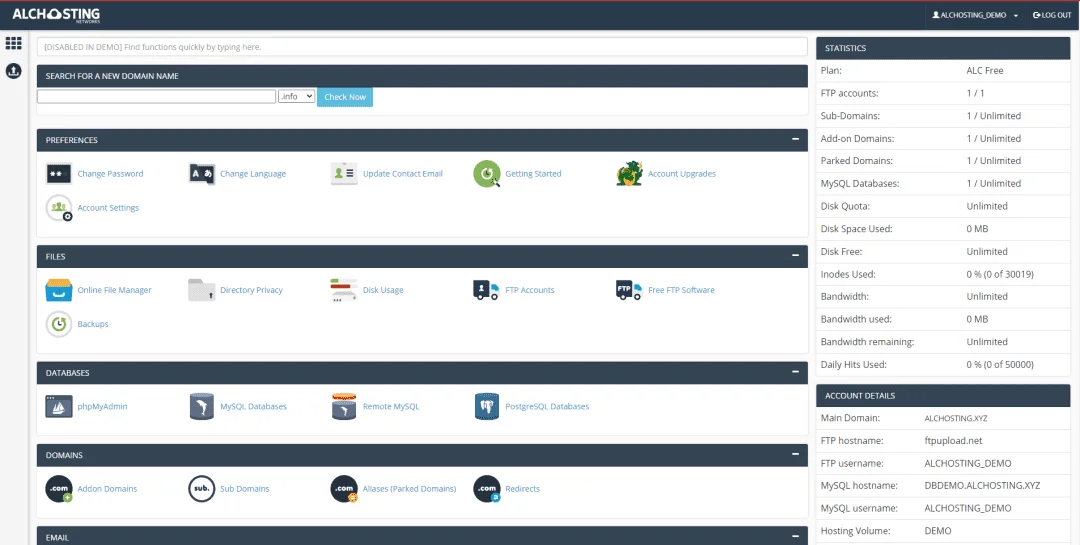This screenshot has height=545, width=1080.
Task: Click the phpMyAdmin icon
Action: coord(59,407)
